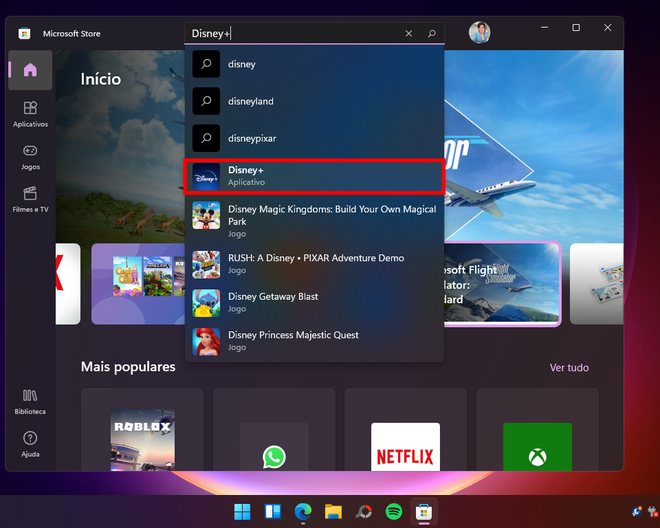The width and height of the screenshot is (660, 528).
Task: Open the Aplicativos section in sidebar
Action: coord(30,114)
